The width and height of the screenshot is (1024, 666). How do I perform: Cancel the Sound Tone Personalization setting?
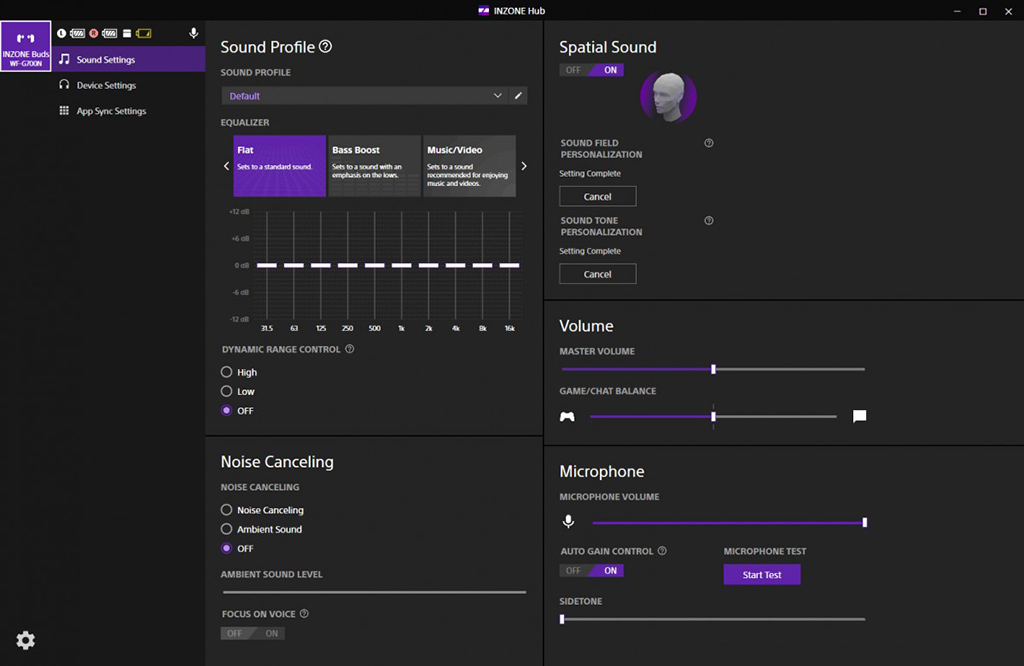598,274
